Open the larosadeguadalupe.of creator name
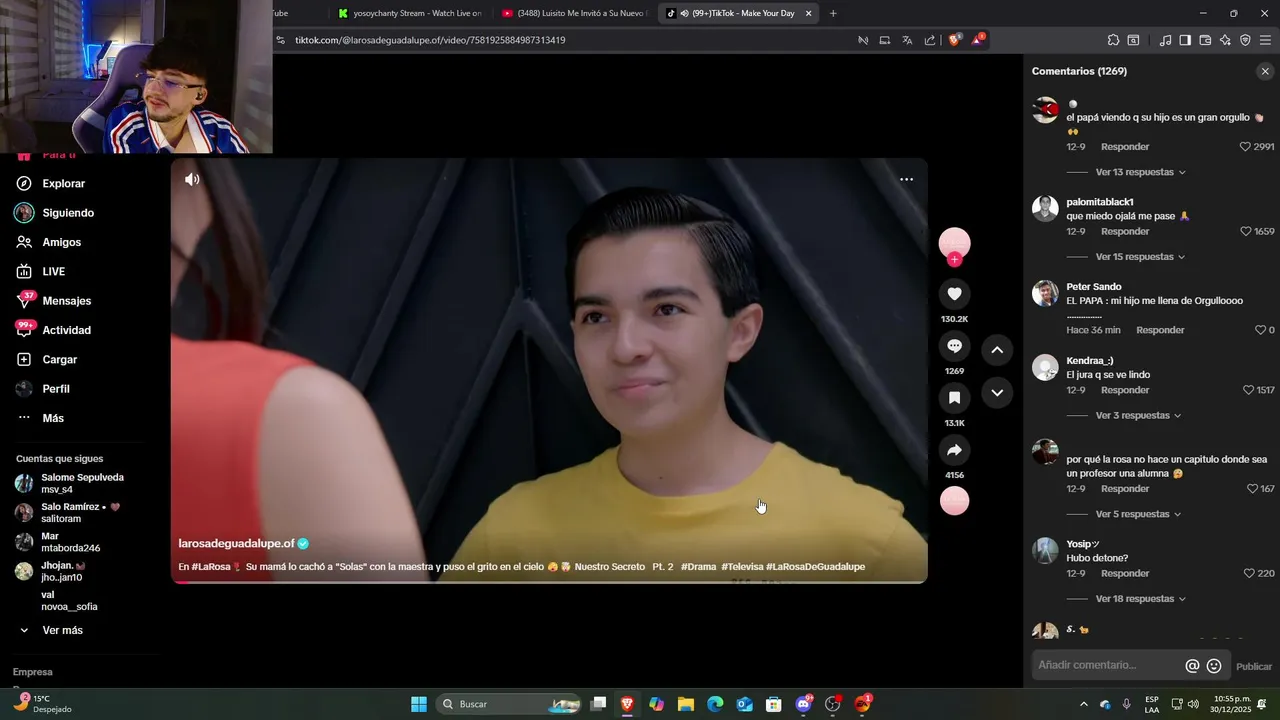This screenshot has width=1280, height=720. (236, 543)
